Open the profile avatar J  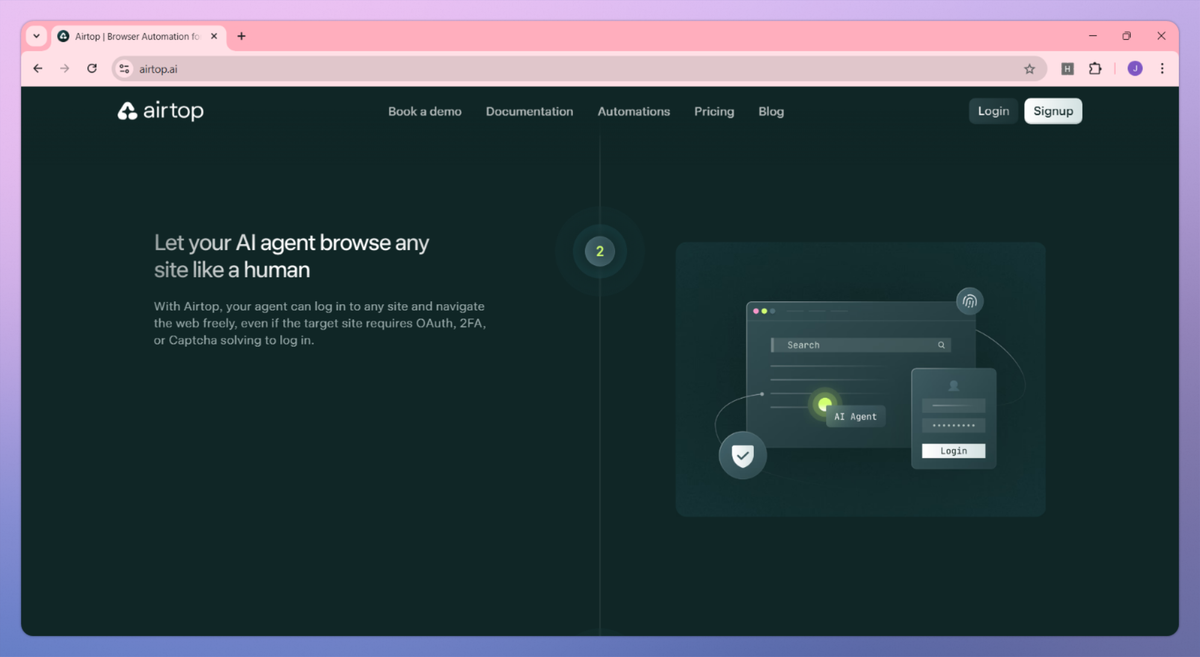tap(1135, 69)
